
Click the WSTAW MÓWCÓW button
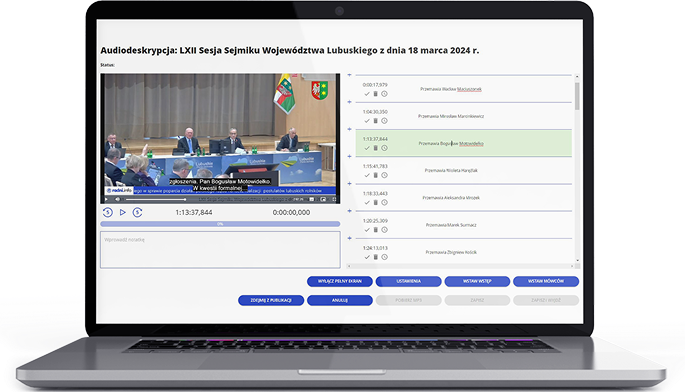546,281
